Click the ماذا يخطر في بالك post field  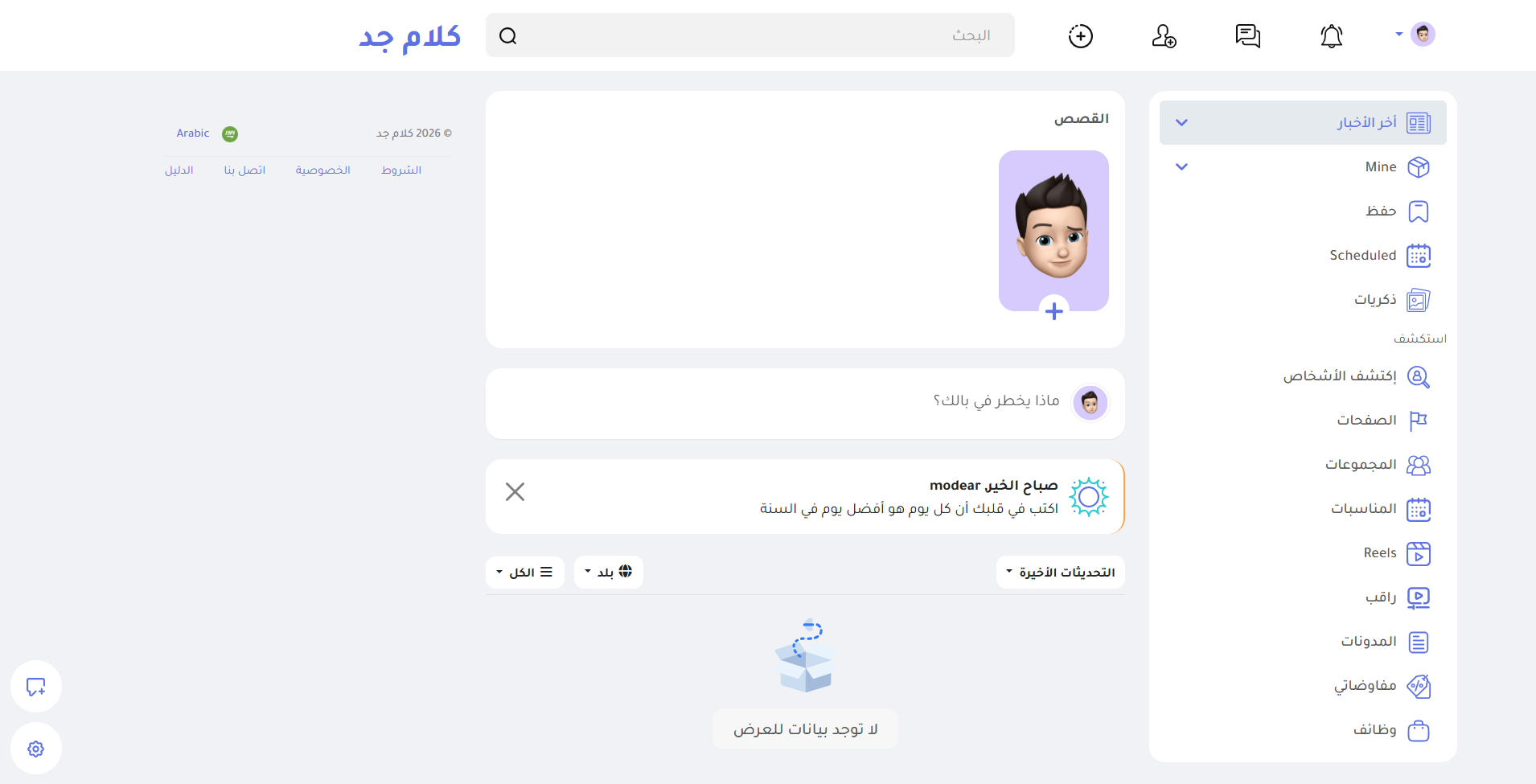tap(805, 403)
